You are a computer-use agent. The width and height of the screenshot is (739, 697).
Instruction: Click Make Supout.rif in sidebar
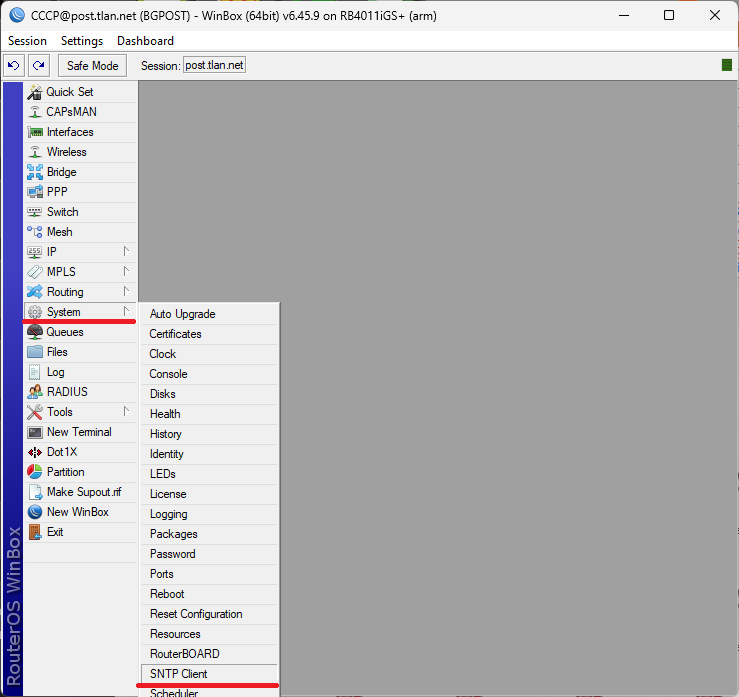(x=84, y=492)
